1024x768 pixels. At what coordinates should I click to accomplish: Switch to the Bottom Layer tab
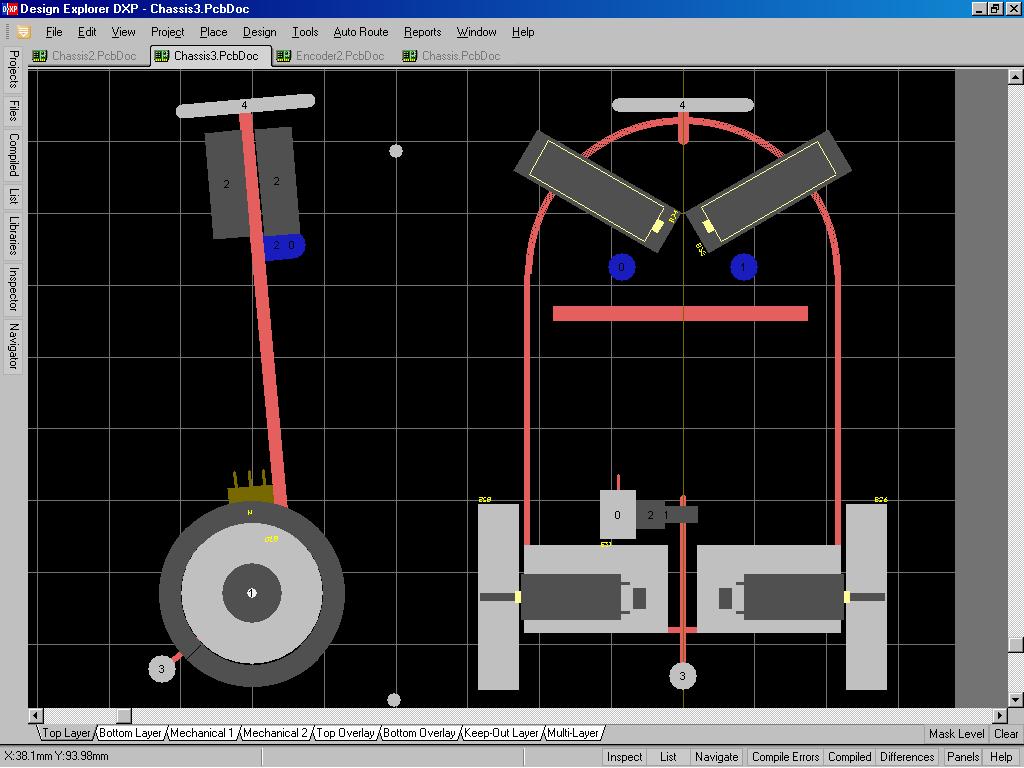pos(130,733)
